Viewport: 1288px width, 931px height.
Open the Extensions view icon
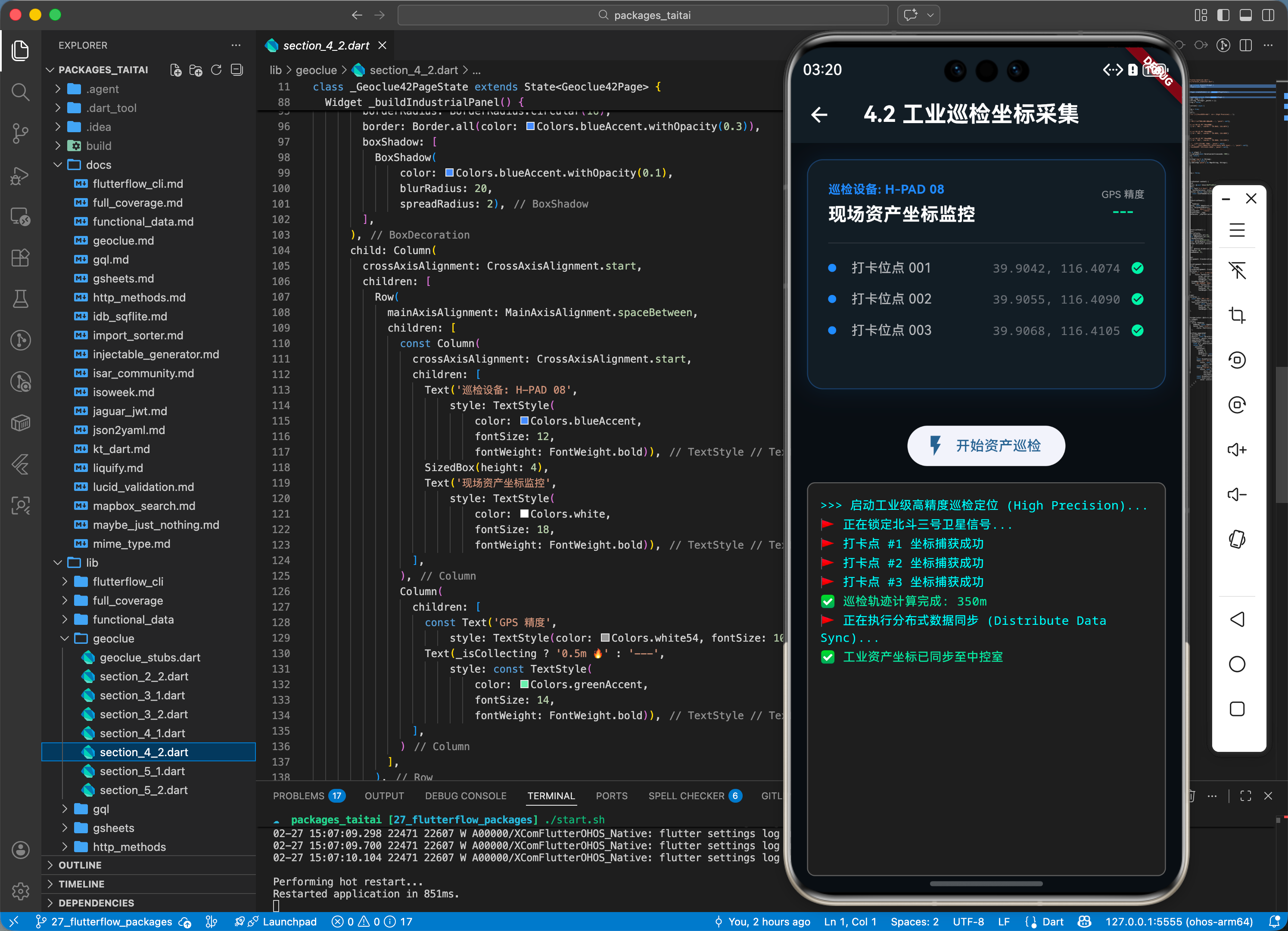coord(20,258)
